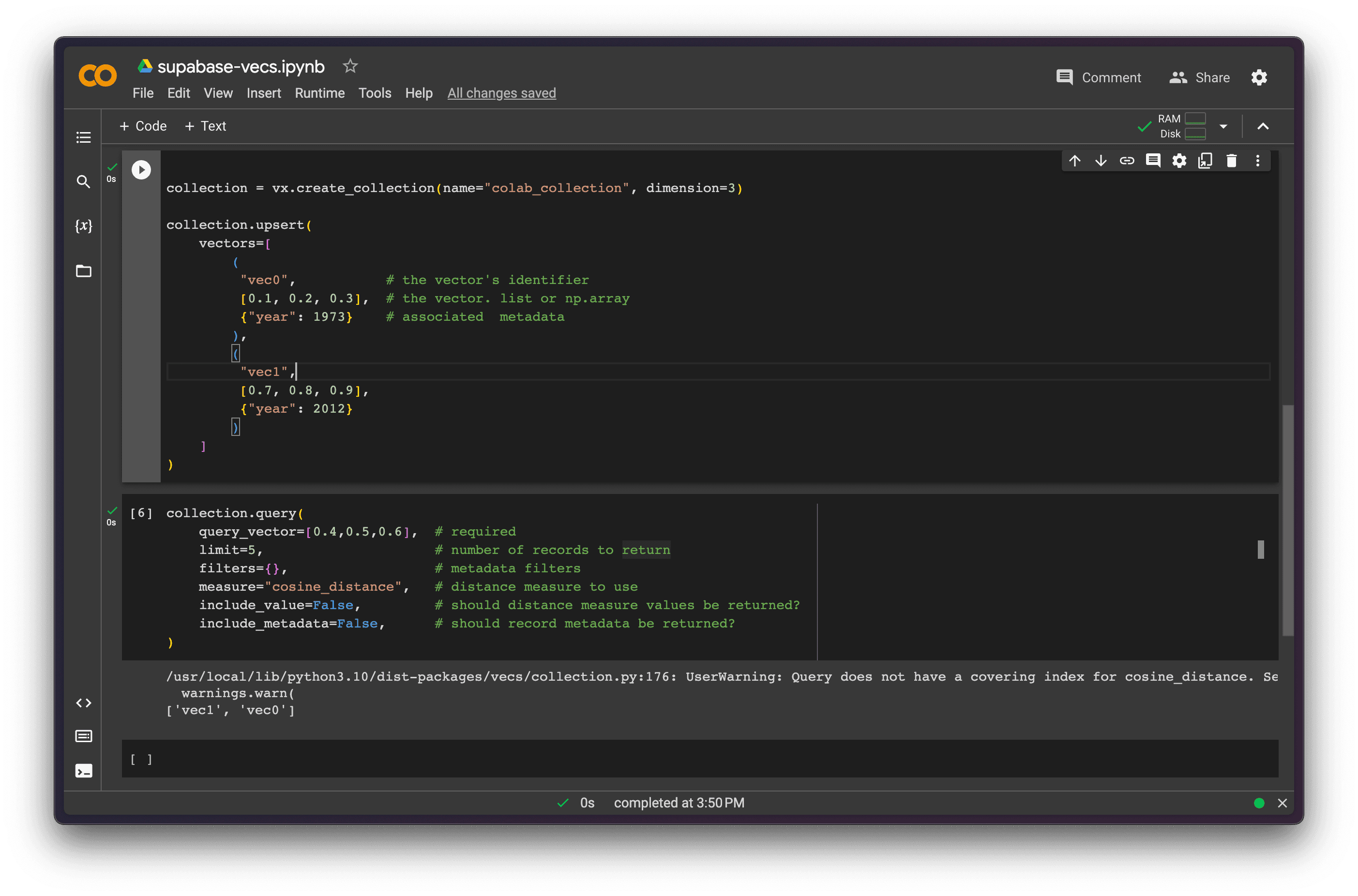
Task: Open the Tools menu
Action: (x=375, y=93)
